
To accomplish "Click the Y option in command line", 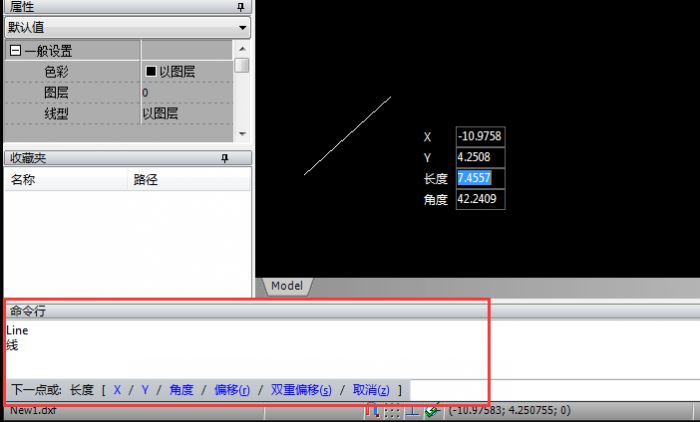I will point(145,389).
